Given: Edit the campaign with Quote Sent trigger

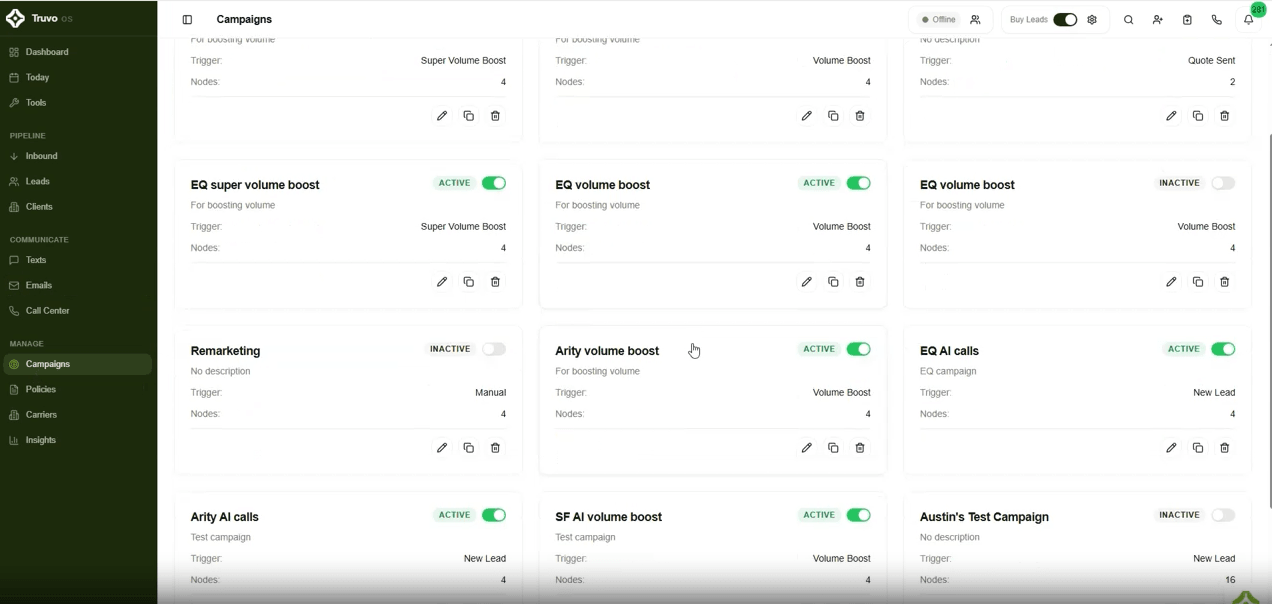Looking at the screenshot, I should [1171, 116].
